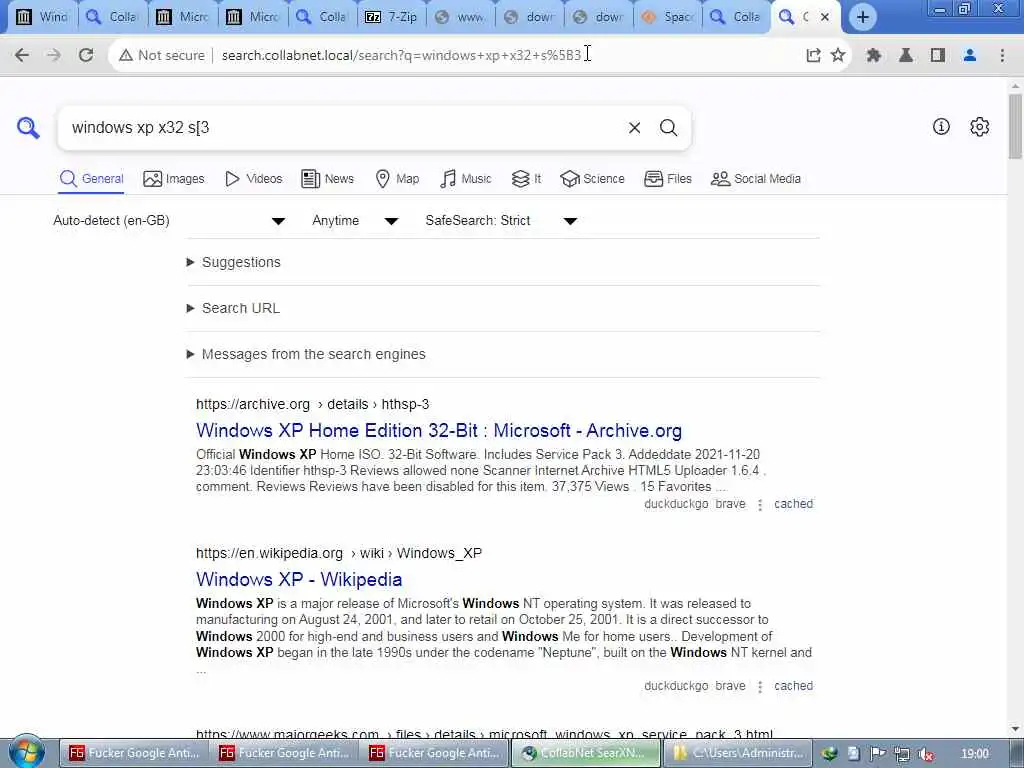Switch to the Files category
The image size is (1024, 768).
coord(667,179)
